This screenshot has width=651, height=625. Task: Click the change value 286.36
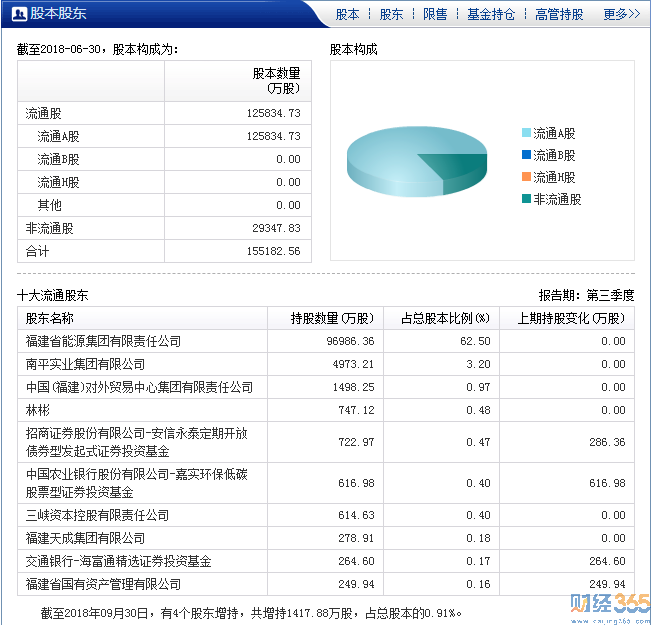click(x=607, y=442)
